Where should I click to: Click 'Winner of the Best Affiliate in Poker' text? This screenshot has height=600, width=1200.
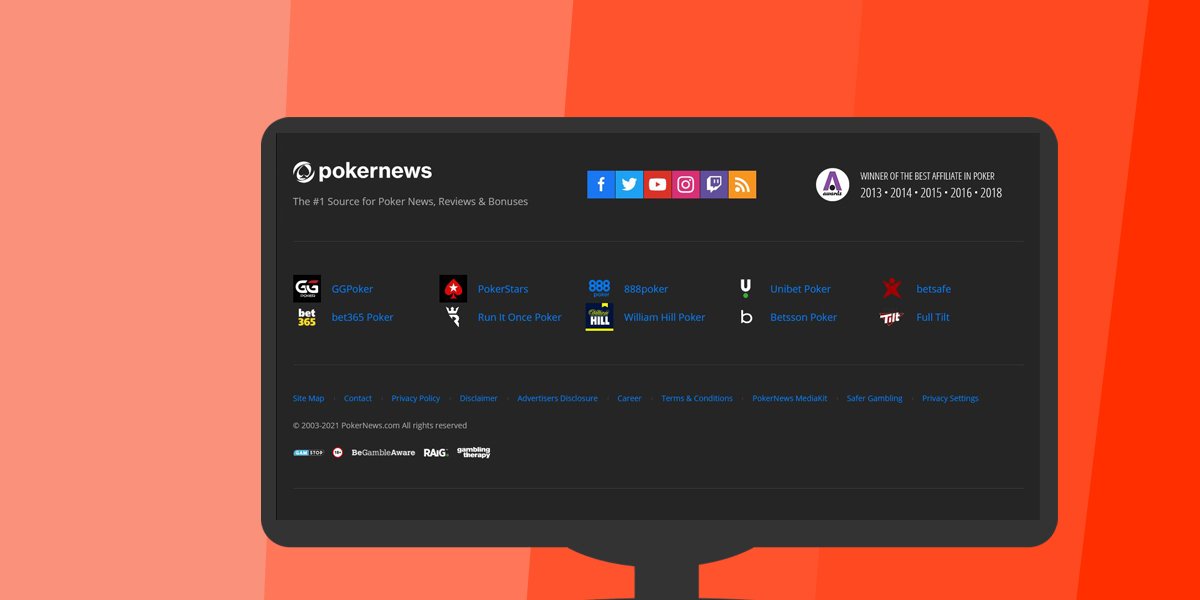(927, 176)
